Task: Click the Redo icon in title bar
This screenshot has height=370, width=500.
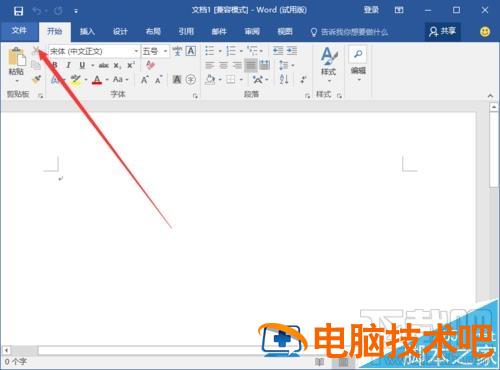Action: tap(58, 11)
